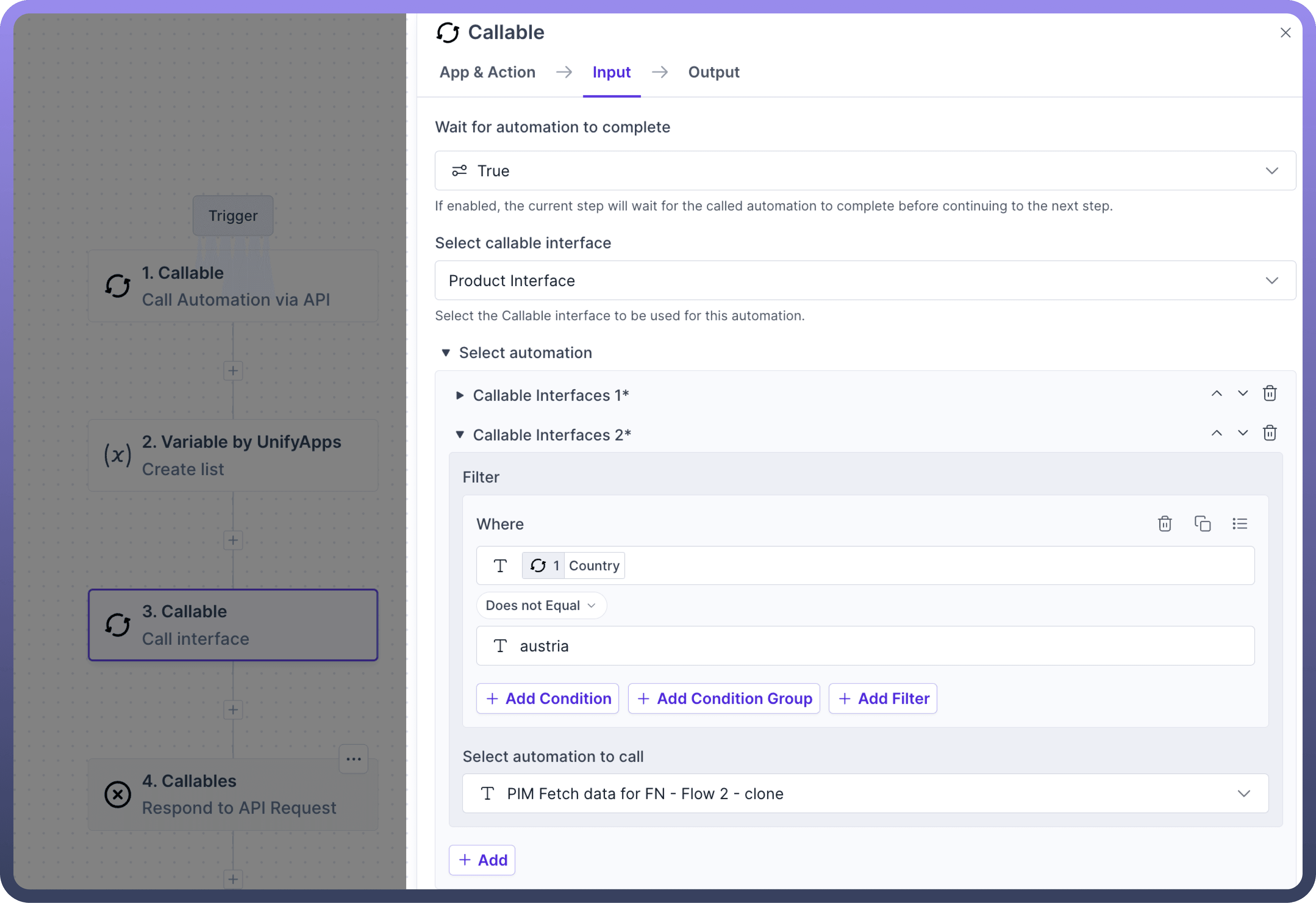
Task: Switch to App & Action tab
Action: 487,73
